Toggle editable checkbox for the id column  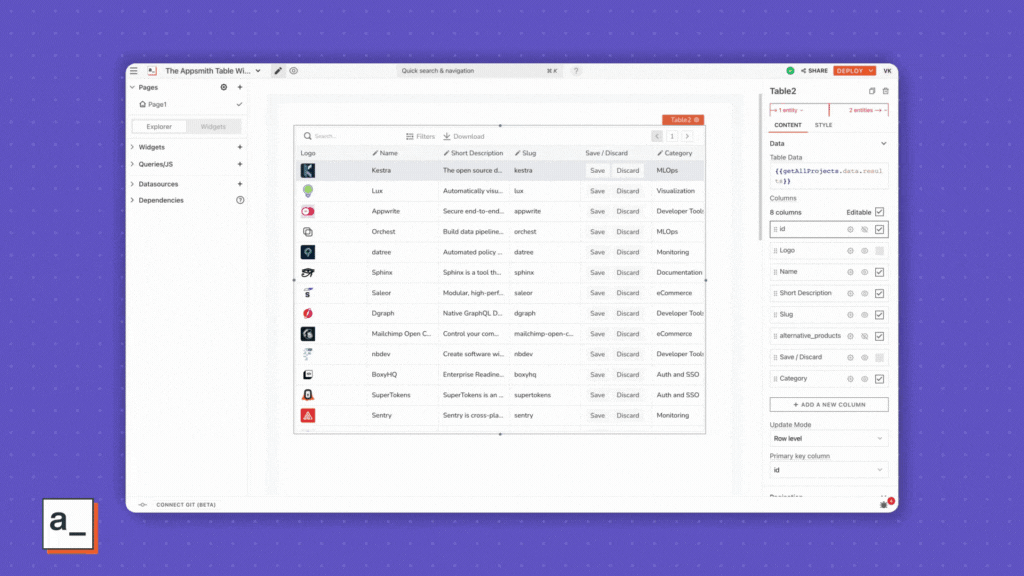880,229
